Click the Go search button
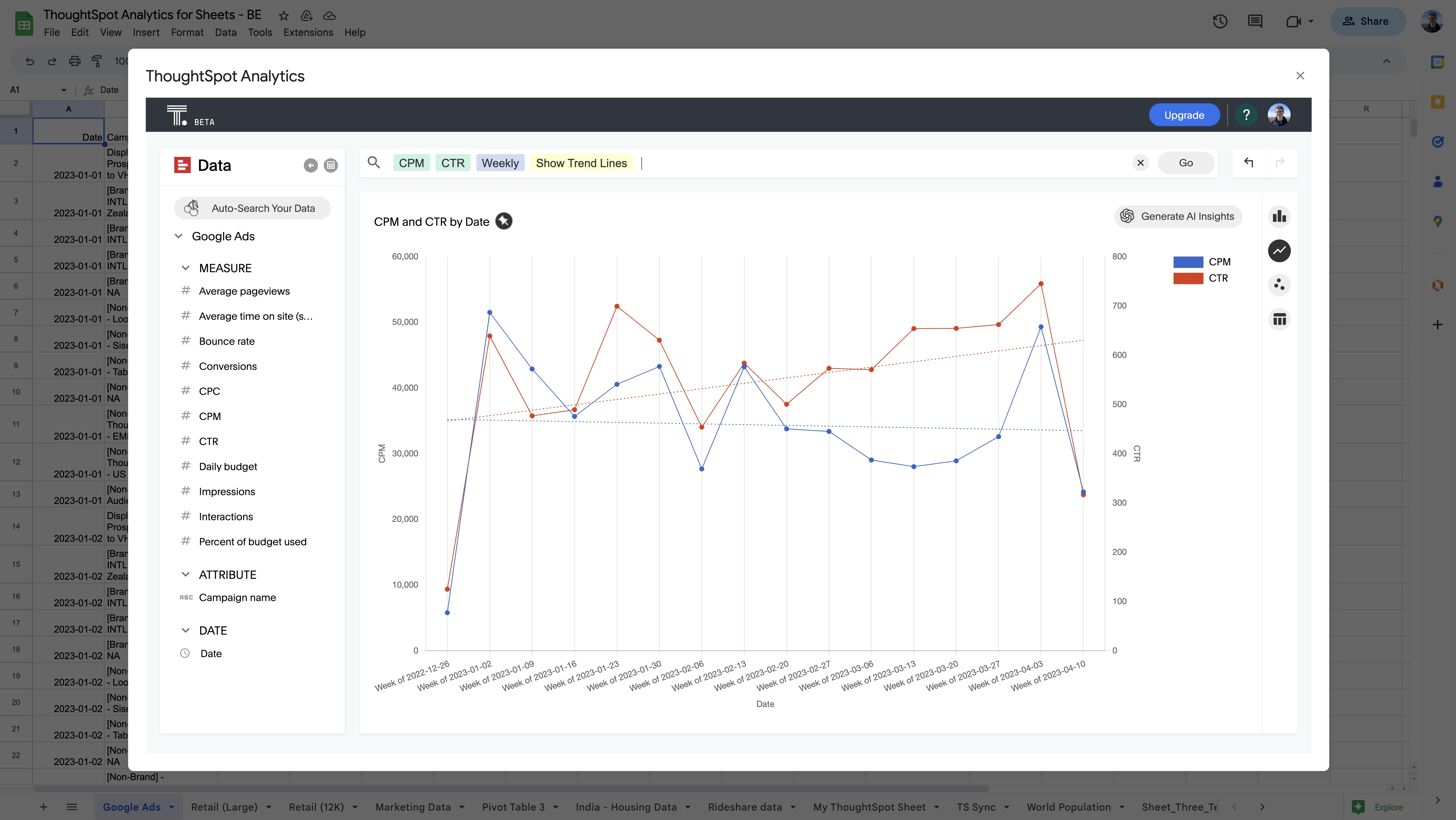Image resolution: width=1456 pixels, height=820 pixels. (1186, 163)
